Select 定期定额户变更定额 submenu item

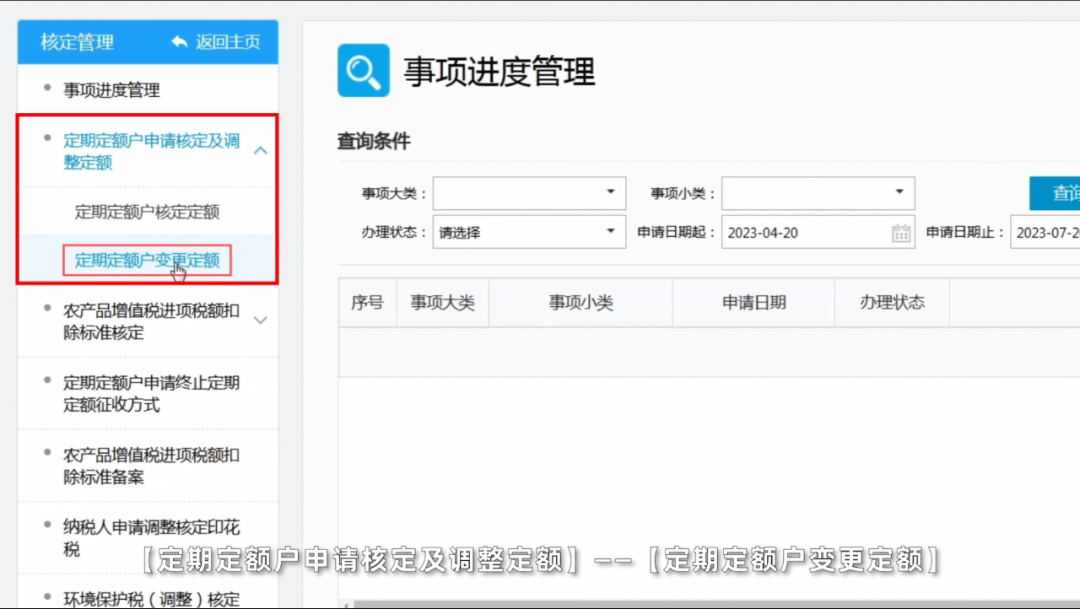tap(147, 261)
